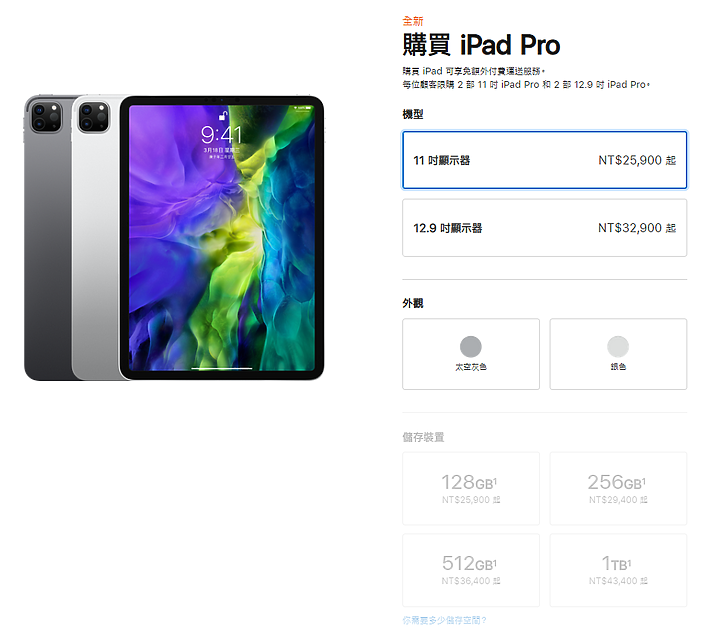This screenshot has height=634, width=720.
Task: Choose the 太空灰色 finish
Action: (471, 354)
